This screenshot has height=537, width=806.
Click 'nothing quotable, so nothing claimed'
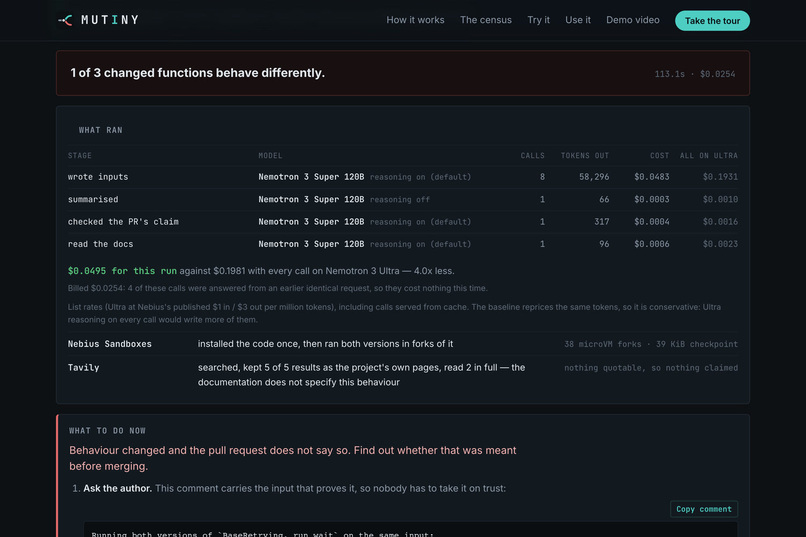(x=651, y=368)
